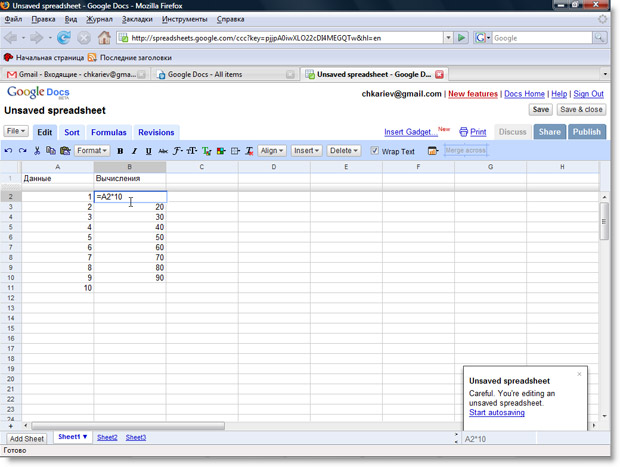Switch to the Revisions tab
The image size is (620, 467).
click(156, 132)
